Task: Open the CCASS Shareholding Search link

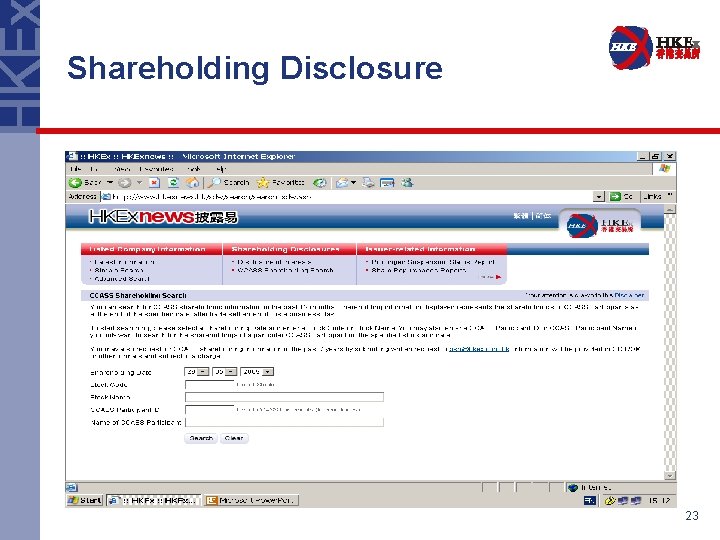Action: click(x=285, y=270)
